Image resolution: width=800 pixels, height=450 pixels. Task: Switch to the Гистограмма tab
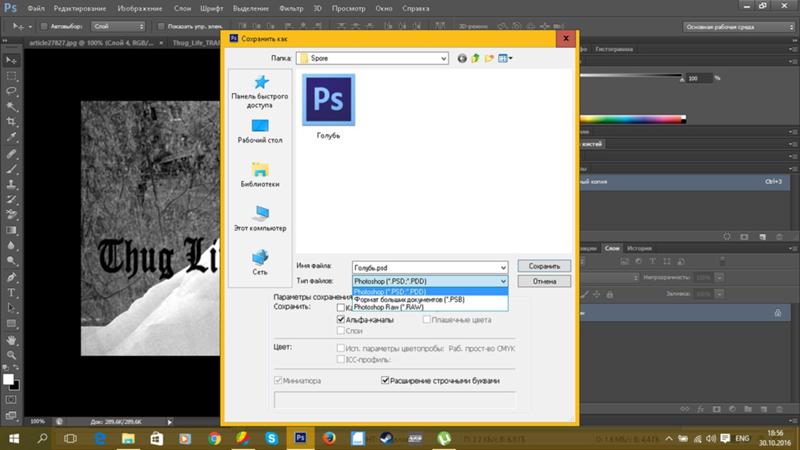[x=614, y=49]
